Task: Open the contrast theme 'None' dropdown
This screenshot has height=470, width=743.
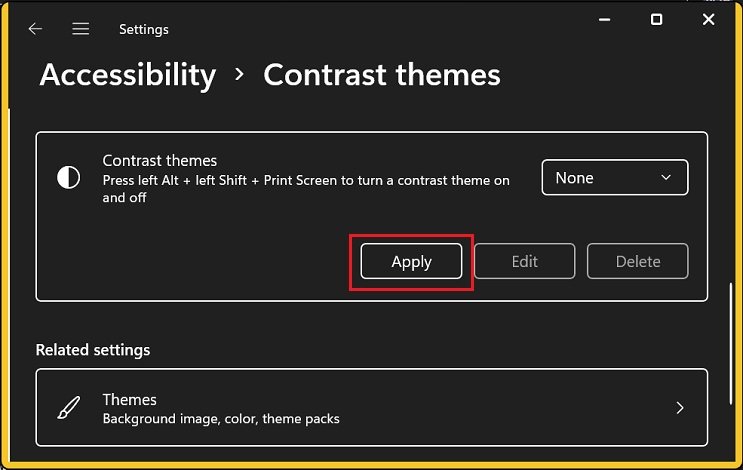Action: click(x=614, y=178)
